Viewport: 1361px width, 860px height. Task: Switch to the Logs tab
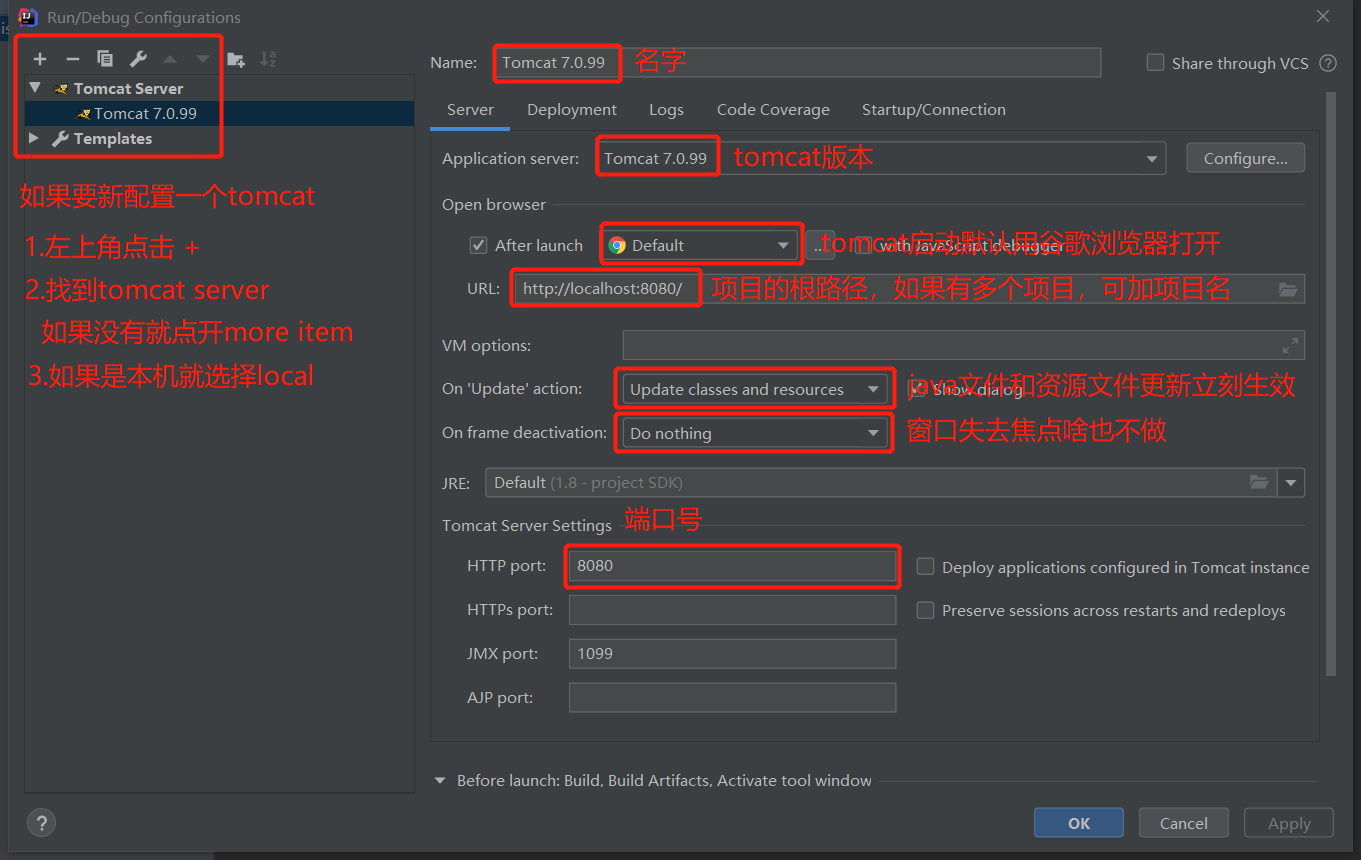click(x=666, y=110)
